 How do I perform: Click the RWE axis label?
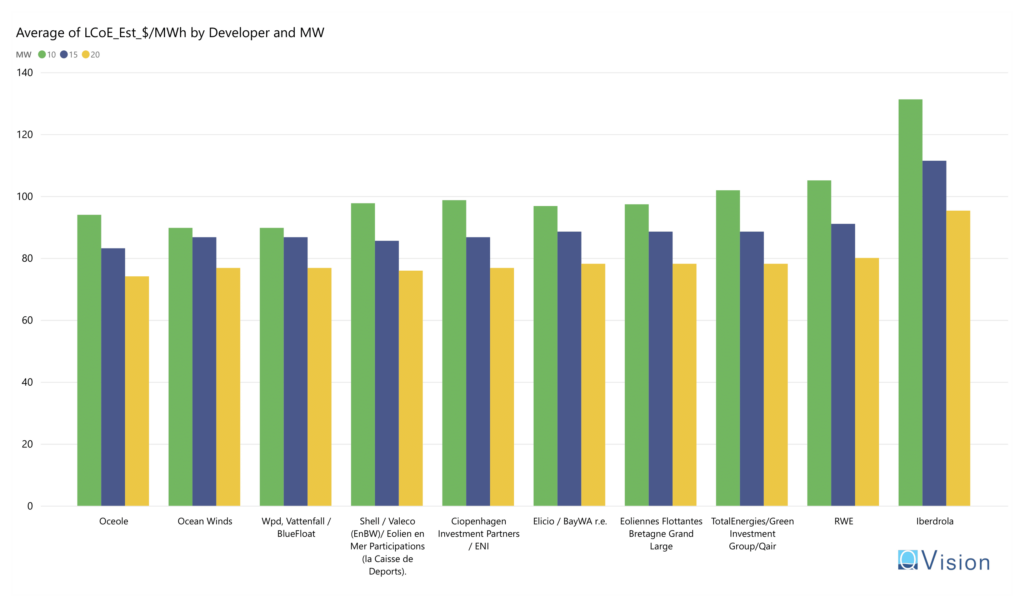[x=843, y=521]
